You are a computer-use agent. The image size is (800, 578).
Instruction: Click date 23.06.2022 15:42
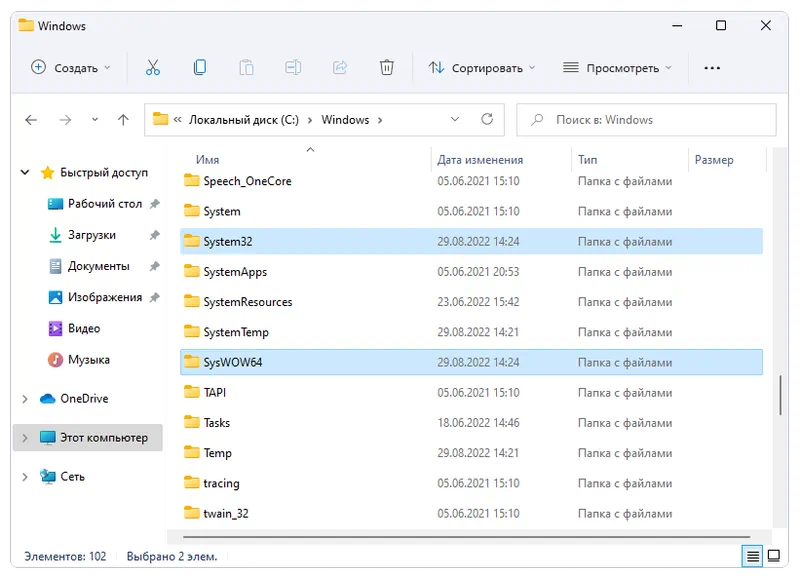click(478, 302)
